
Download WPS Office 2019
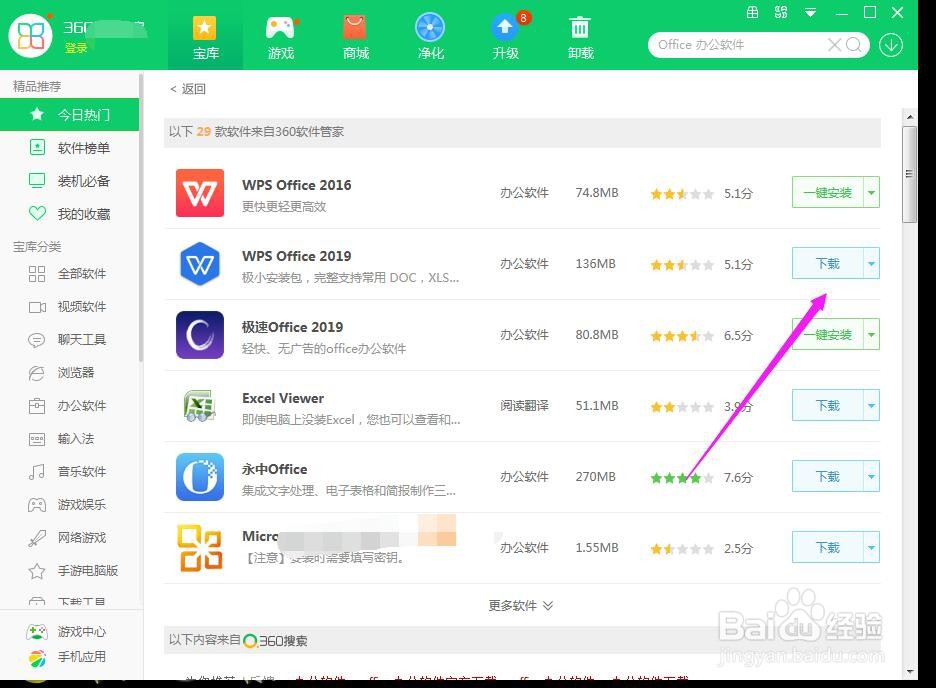point(827,264)
